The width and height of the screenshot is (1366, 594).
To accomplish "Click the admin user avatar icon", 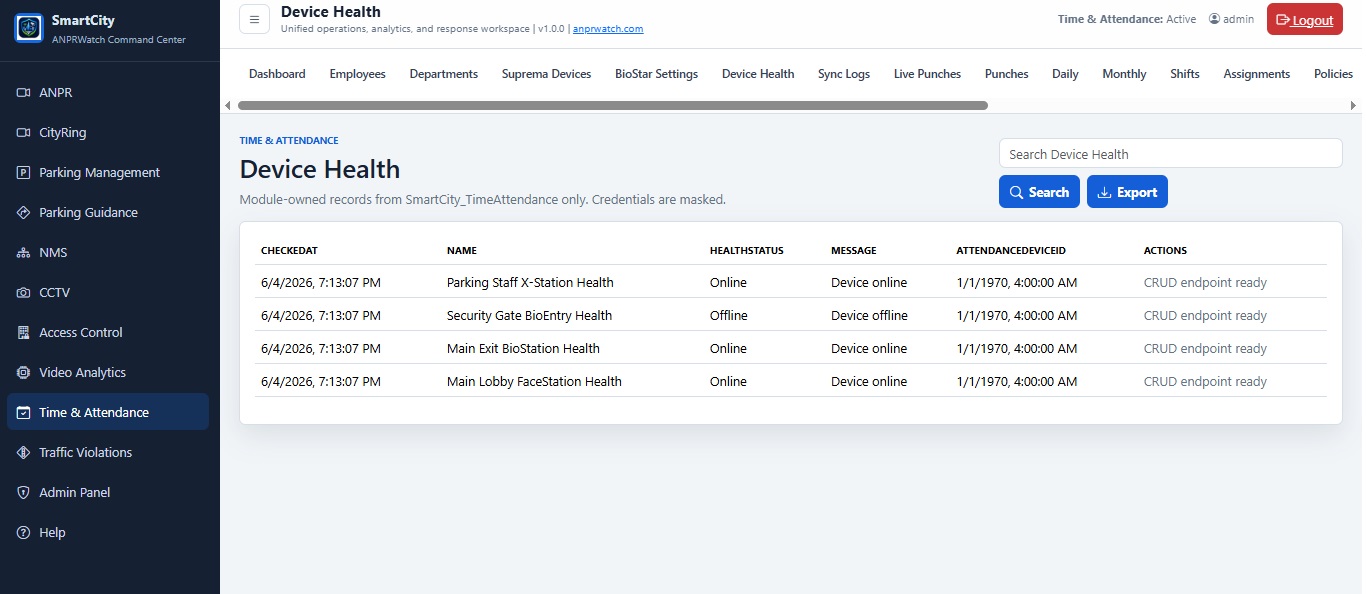I will [x=1214, y=19].
